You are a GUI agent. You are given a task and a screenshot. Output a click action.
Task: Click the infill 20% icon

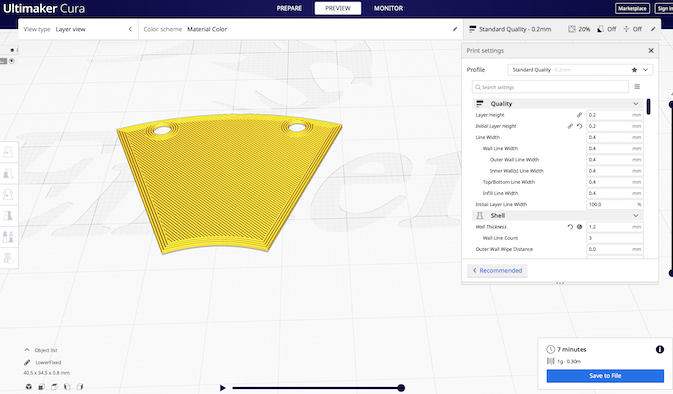(x=572, y=29)
